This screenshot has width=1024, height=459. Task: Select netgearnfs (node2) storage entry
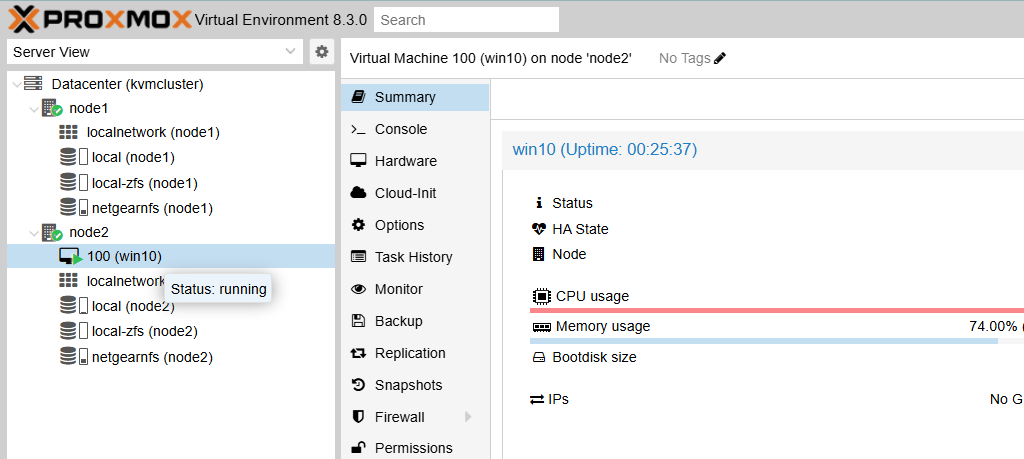152,357
